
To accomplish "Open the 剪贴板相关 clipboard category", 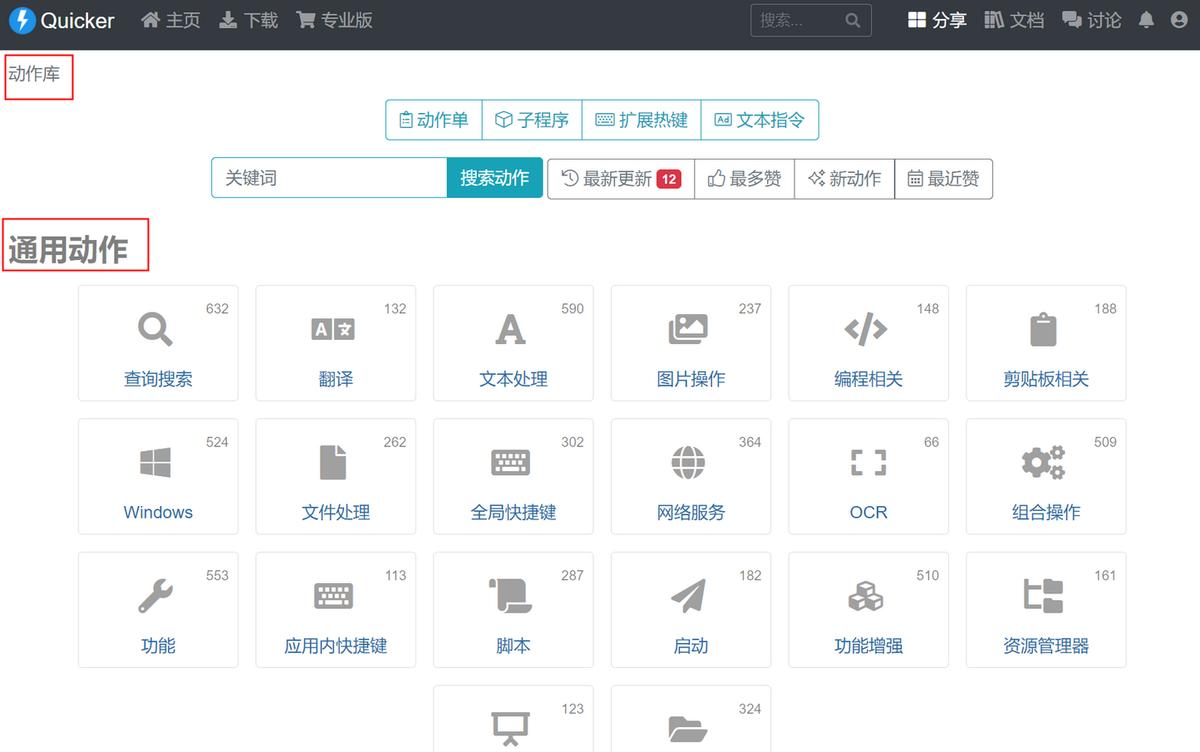I will click(1045, 343).
